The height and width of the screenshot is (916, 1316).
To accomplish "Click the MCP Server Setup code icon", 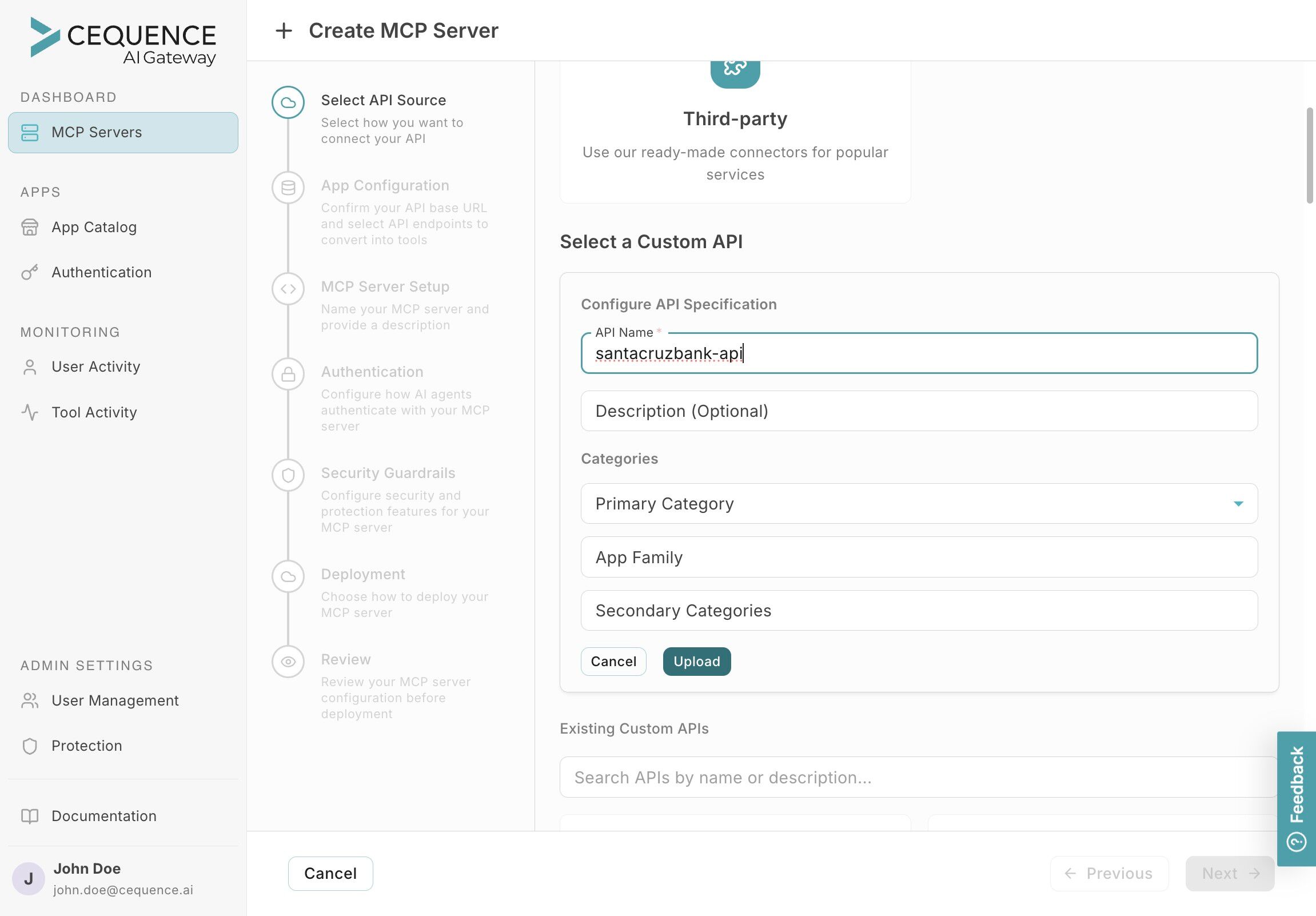I will [288, 288].
